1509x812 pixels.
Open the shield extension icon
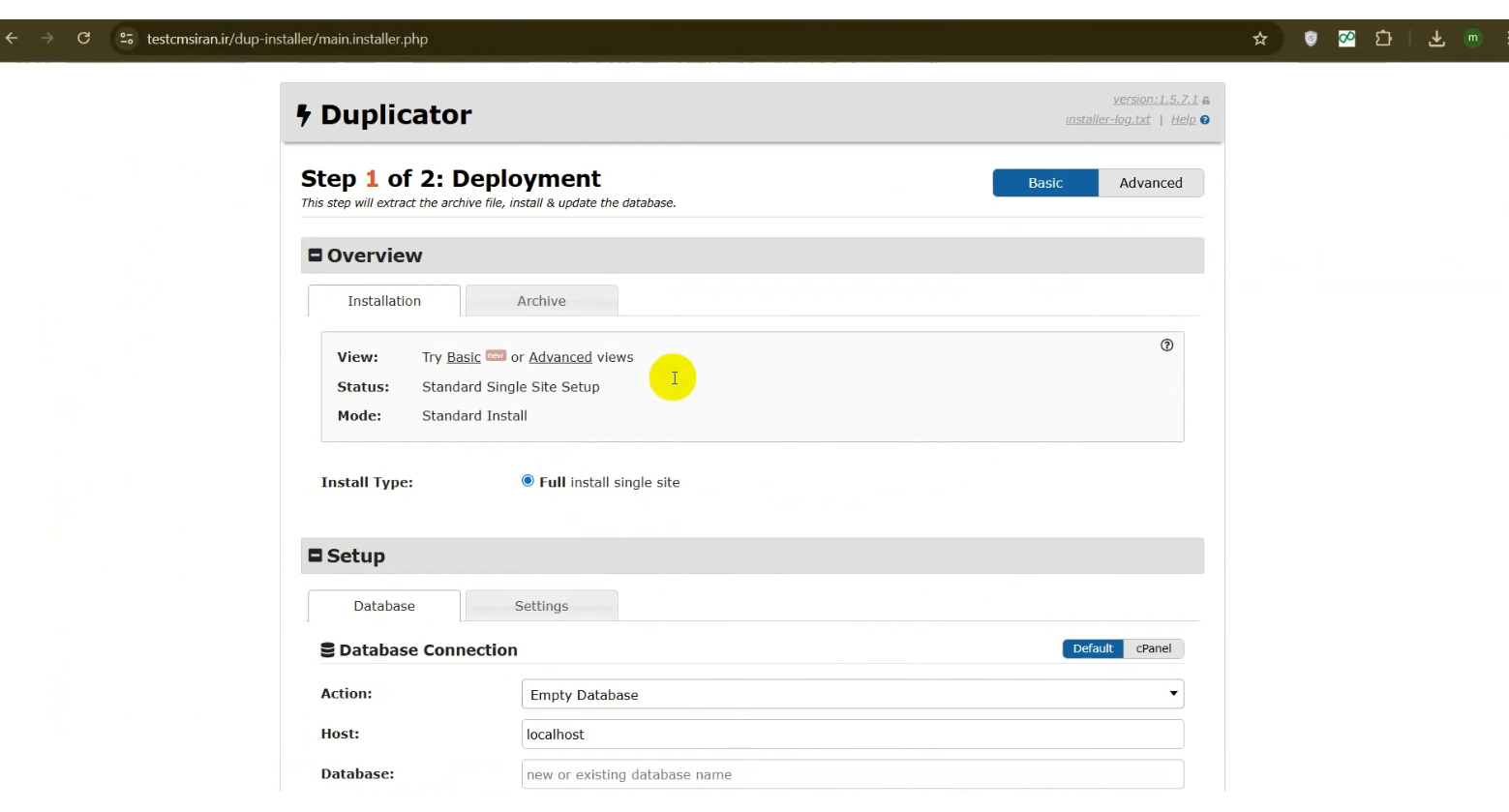(1311, 39)
